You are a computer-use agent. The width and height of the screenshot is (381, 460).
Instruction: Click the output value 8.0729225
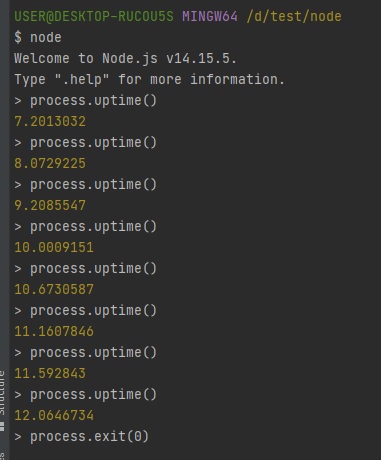click(x=50, y=163)
